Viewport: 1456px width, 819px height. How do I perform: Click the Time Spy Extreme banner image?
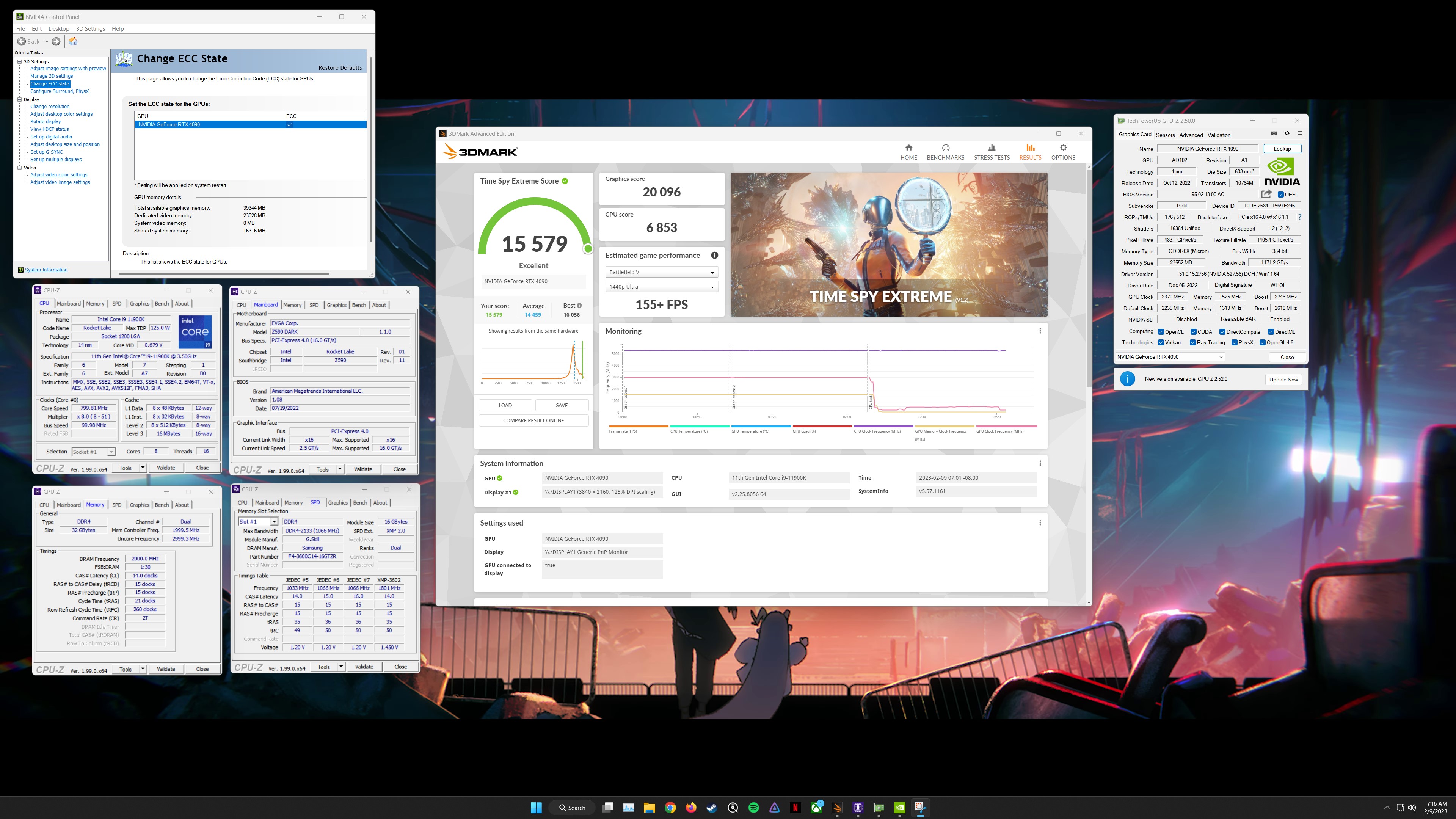point(888,245)
